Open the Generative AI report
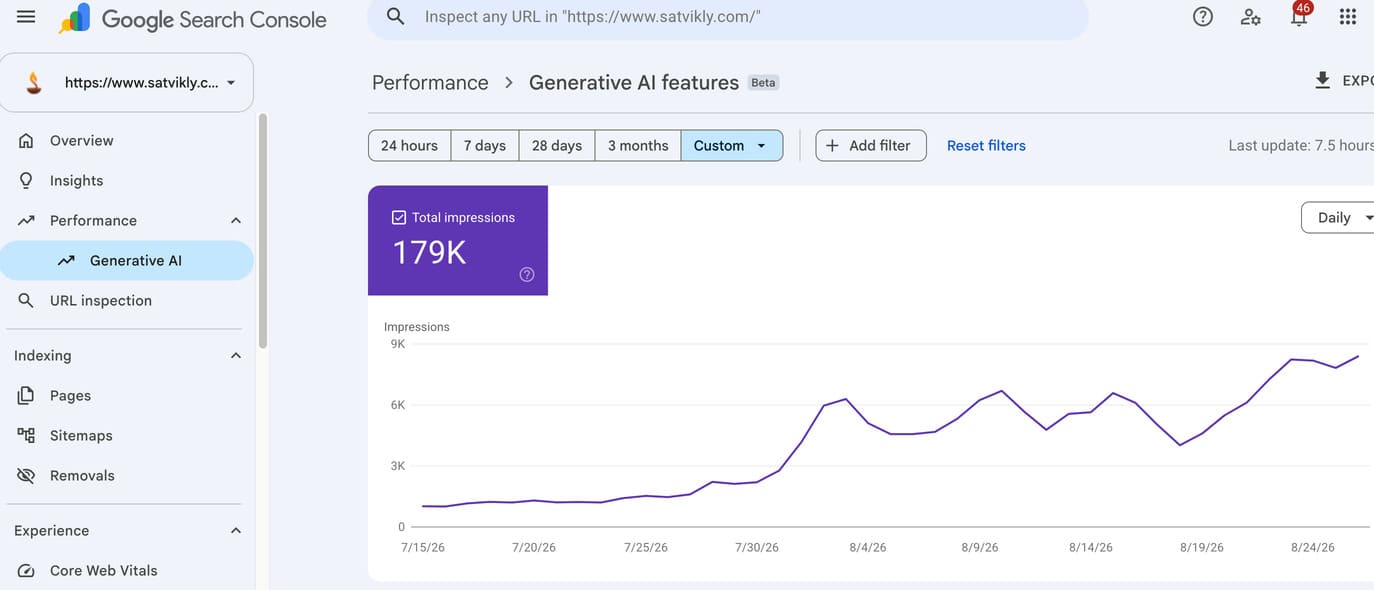This screenshot has width=1374, height=590. pyautogui.click(x=127, y=260)
